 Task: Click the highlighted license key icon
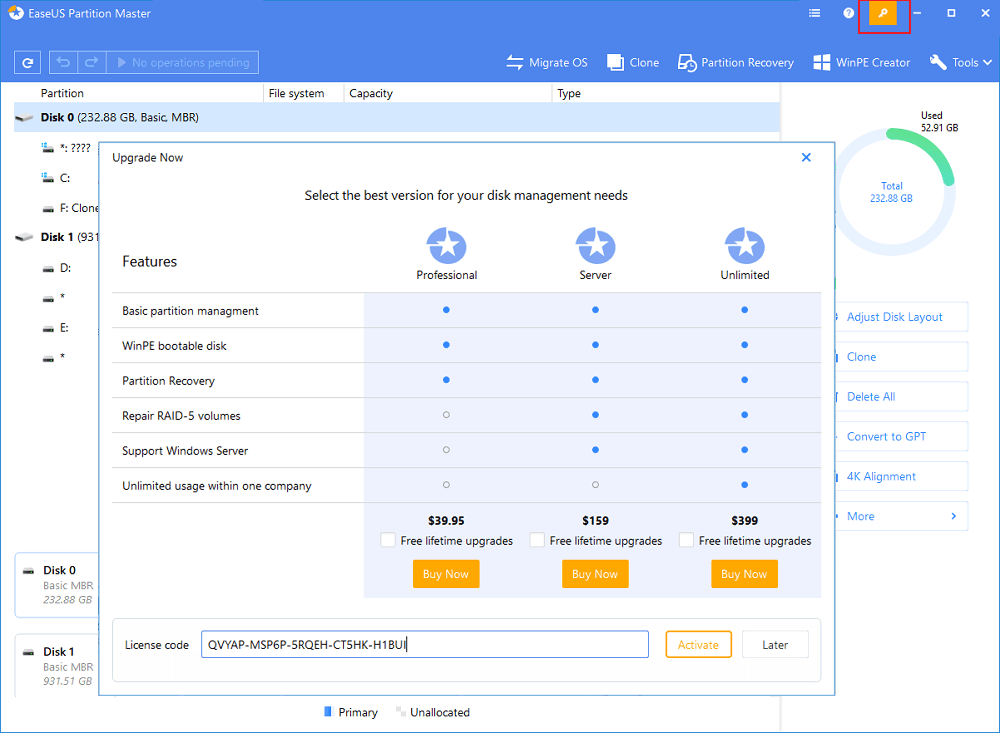tap(884, 13)
